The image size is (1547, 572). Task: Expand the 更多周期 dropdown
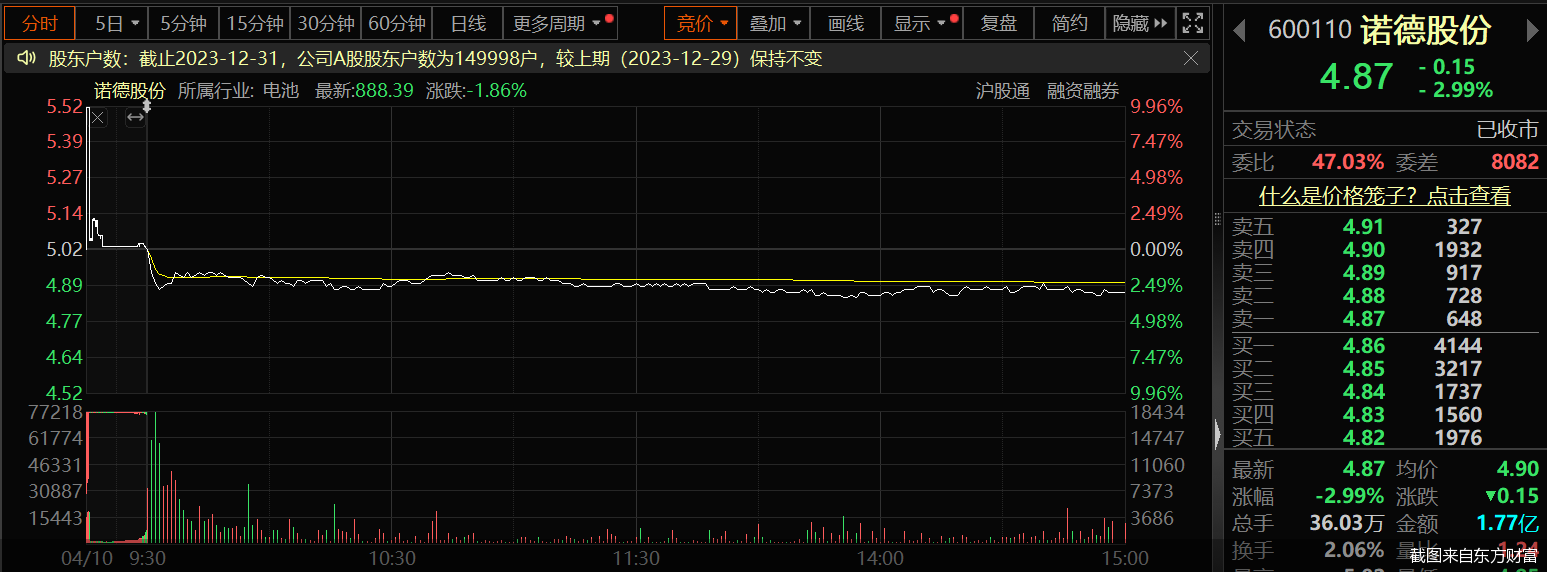pyautogui.click(x=558, y=23)
